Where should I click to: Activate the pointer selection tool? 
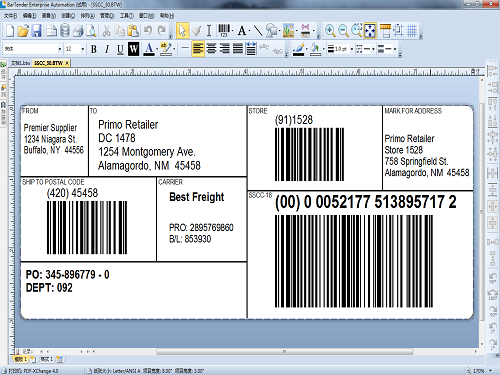click(x=182, y=31)
